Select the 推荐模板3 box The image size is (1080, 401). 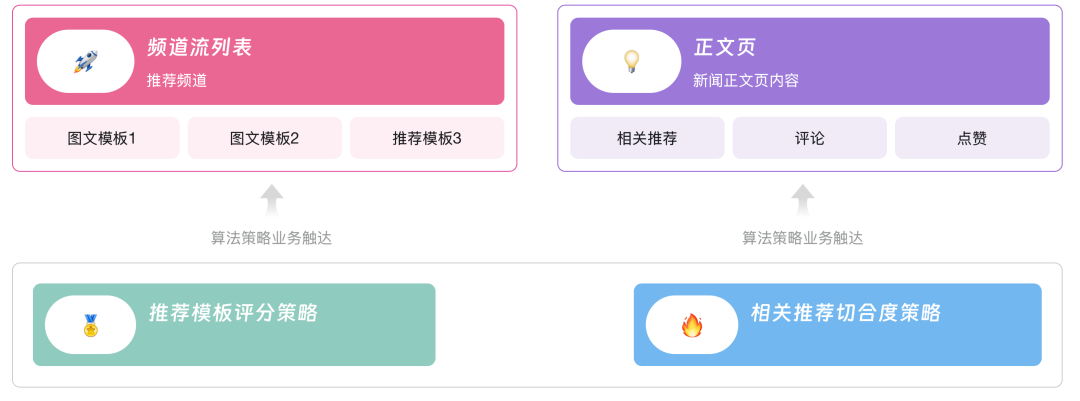427,138
